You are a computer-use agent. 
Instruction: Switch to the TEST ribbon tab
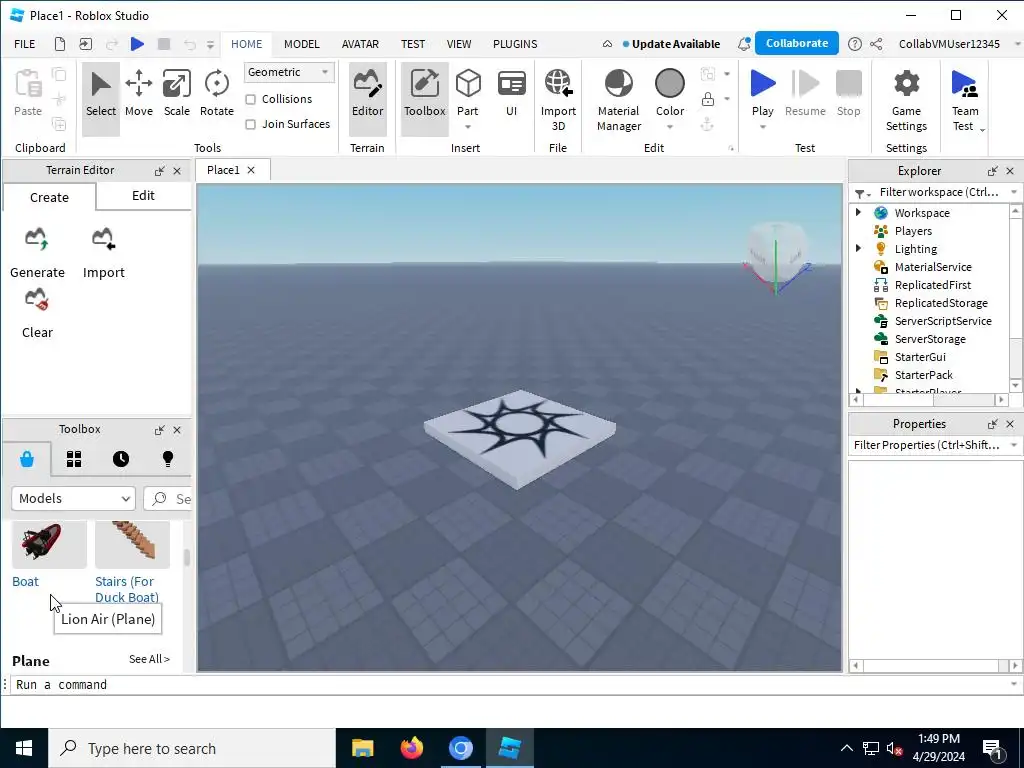[x=413, y=44]
